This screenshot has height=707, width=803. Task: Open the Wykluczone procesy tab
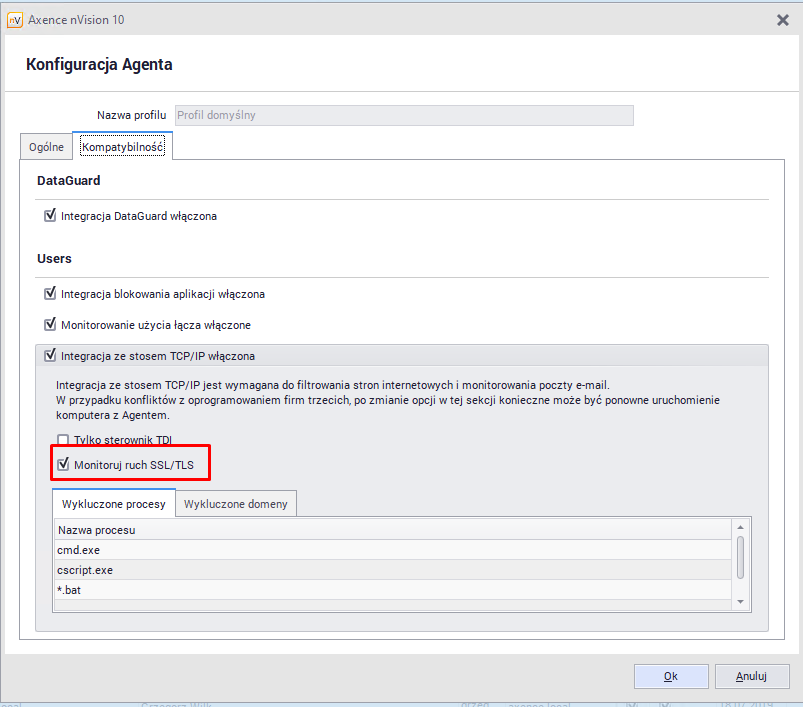coord(113,504)
